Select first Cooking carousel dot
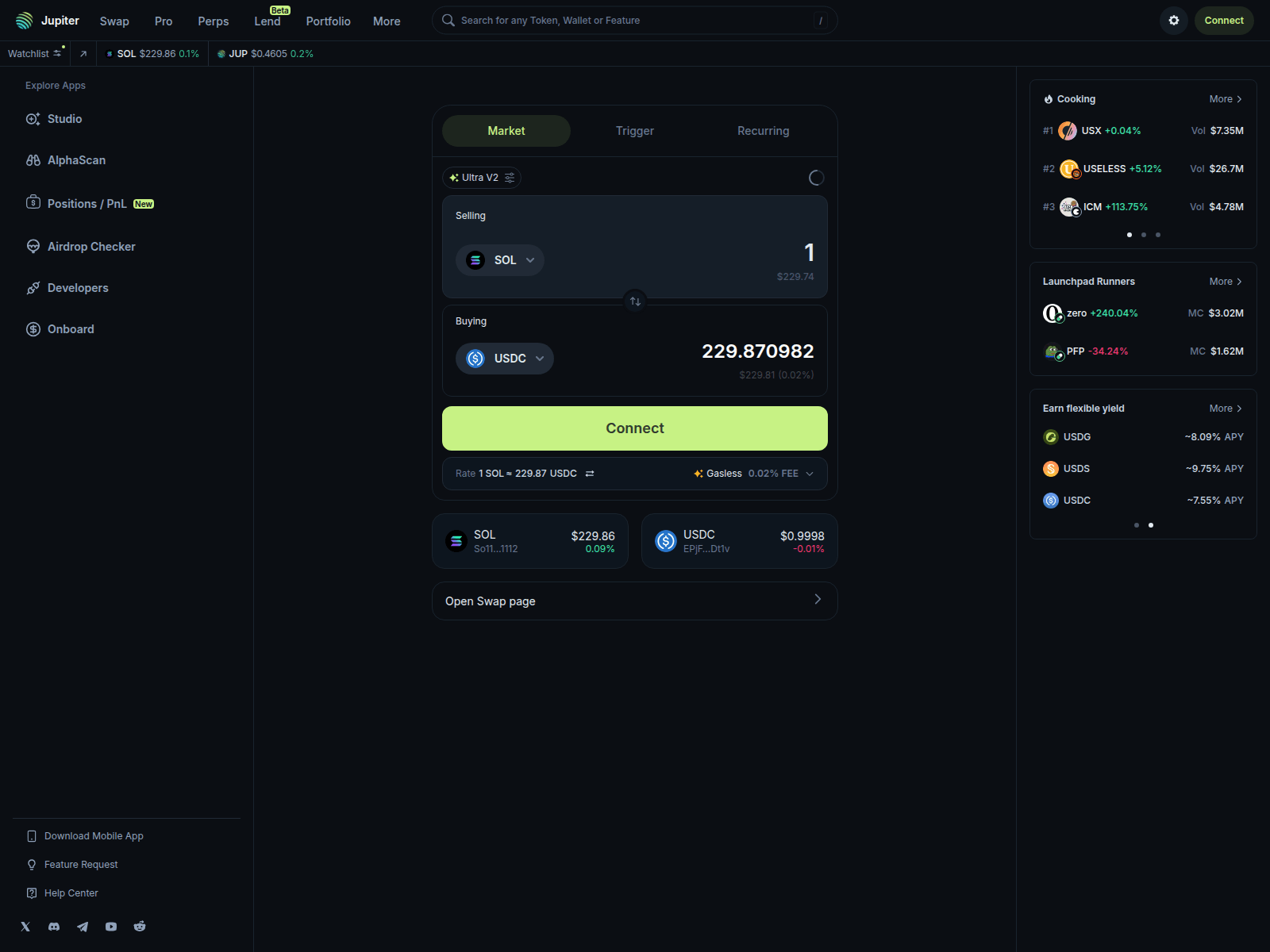Viewport: 1270px width, 952px height. click(1130, 235)
